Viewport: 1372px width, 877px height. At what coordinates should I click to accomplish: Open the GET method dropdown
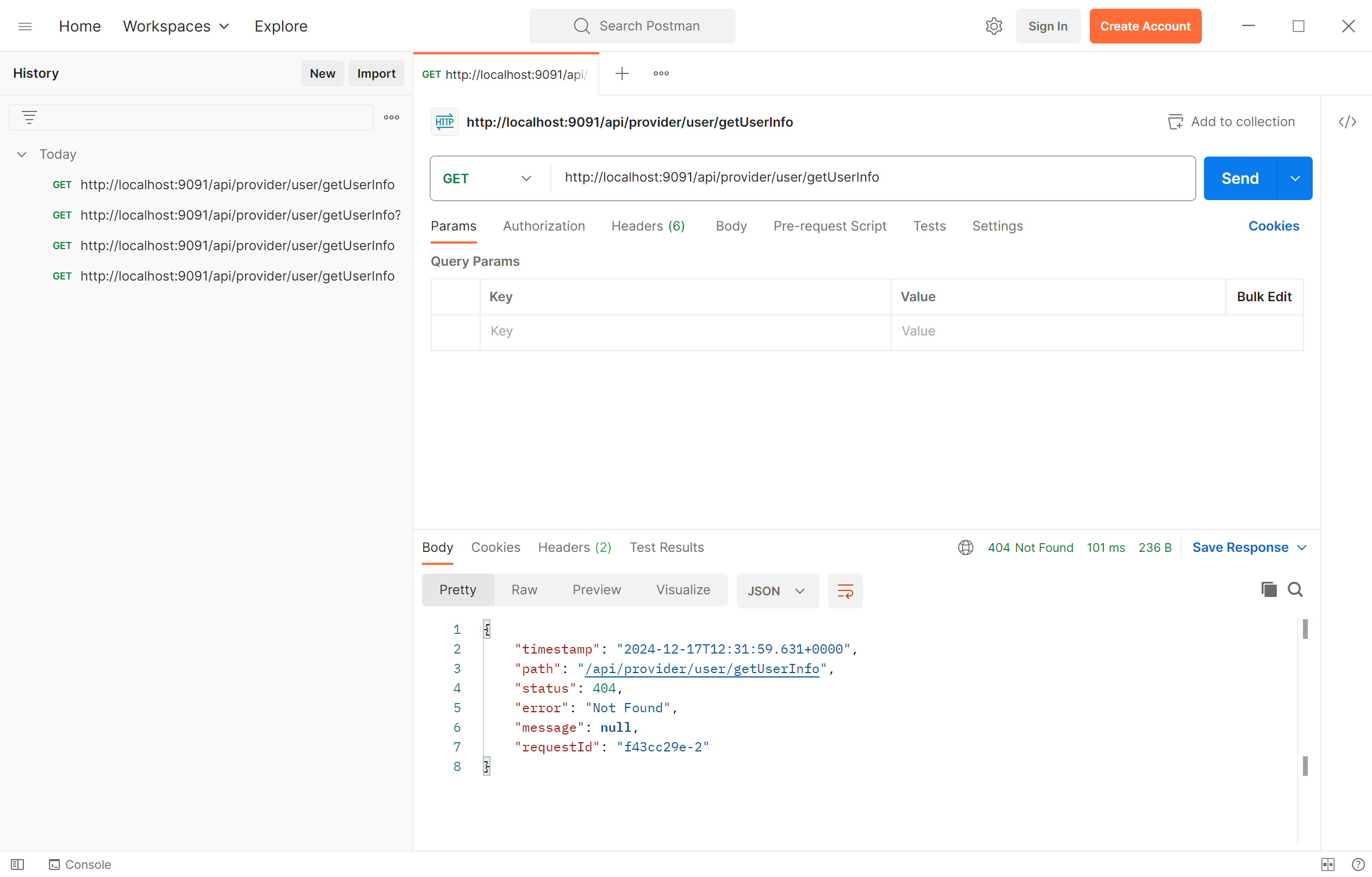coord(488,179)
